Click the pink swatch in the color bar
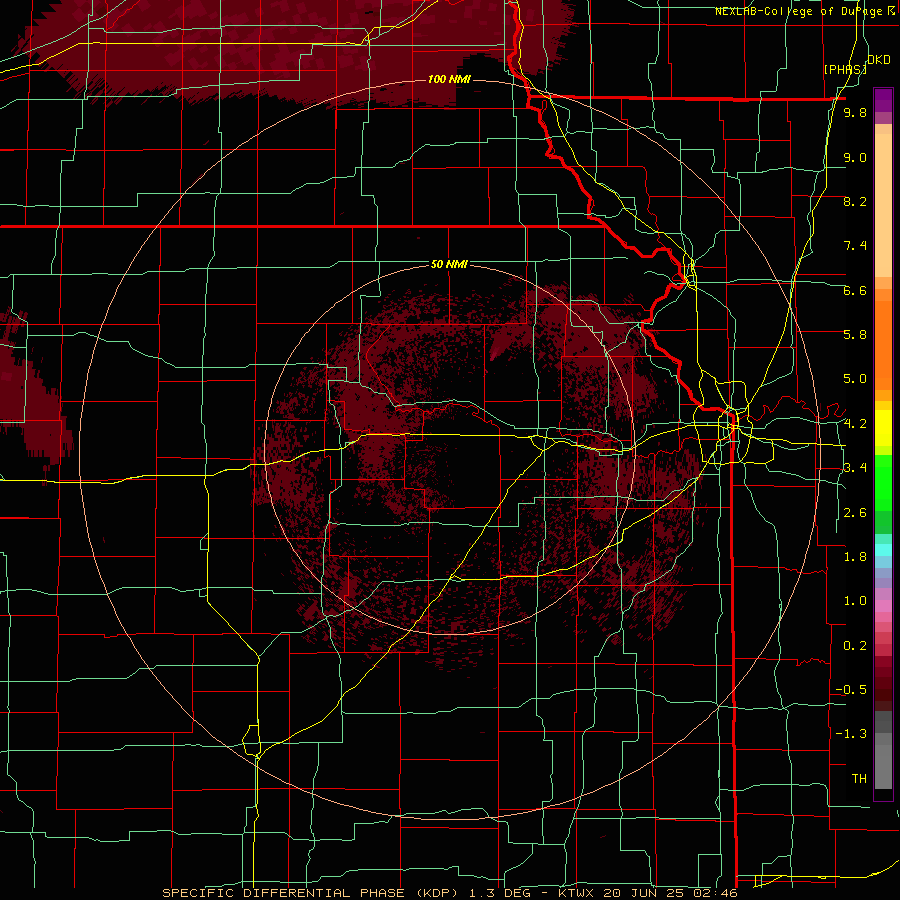The height and width of the screenshot is (900, 900). [883, 606]
